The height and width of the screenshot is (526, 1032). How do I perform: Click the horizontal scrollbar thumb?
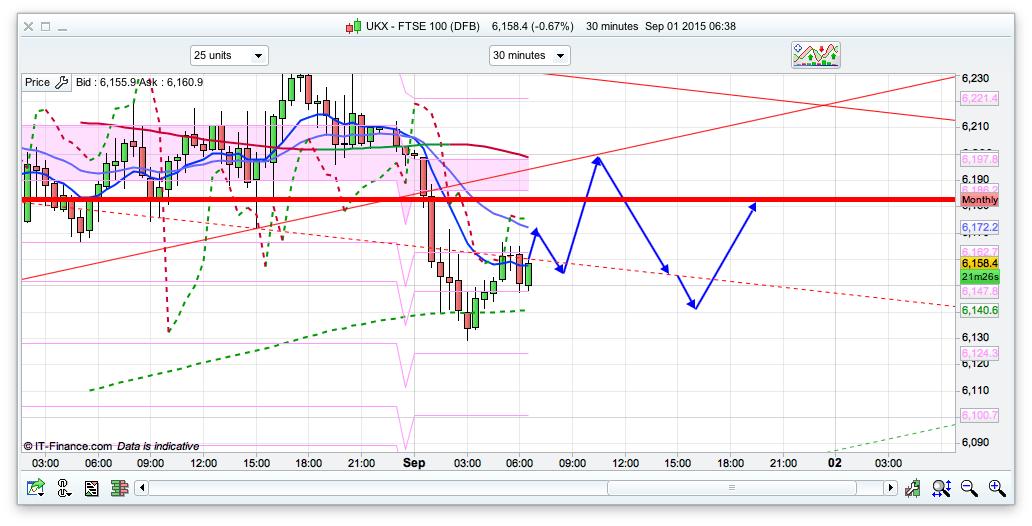pos(732,488)
